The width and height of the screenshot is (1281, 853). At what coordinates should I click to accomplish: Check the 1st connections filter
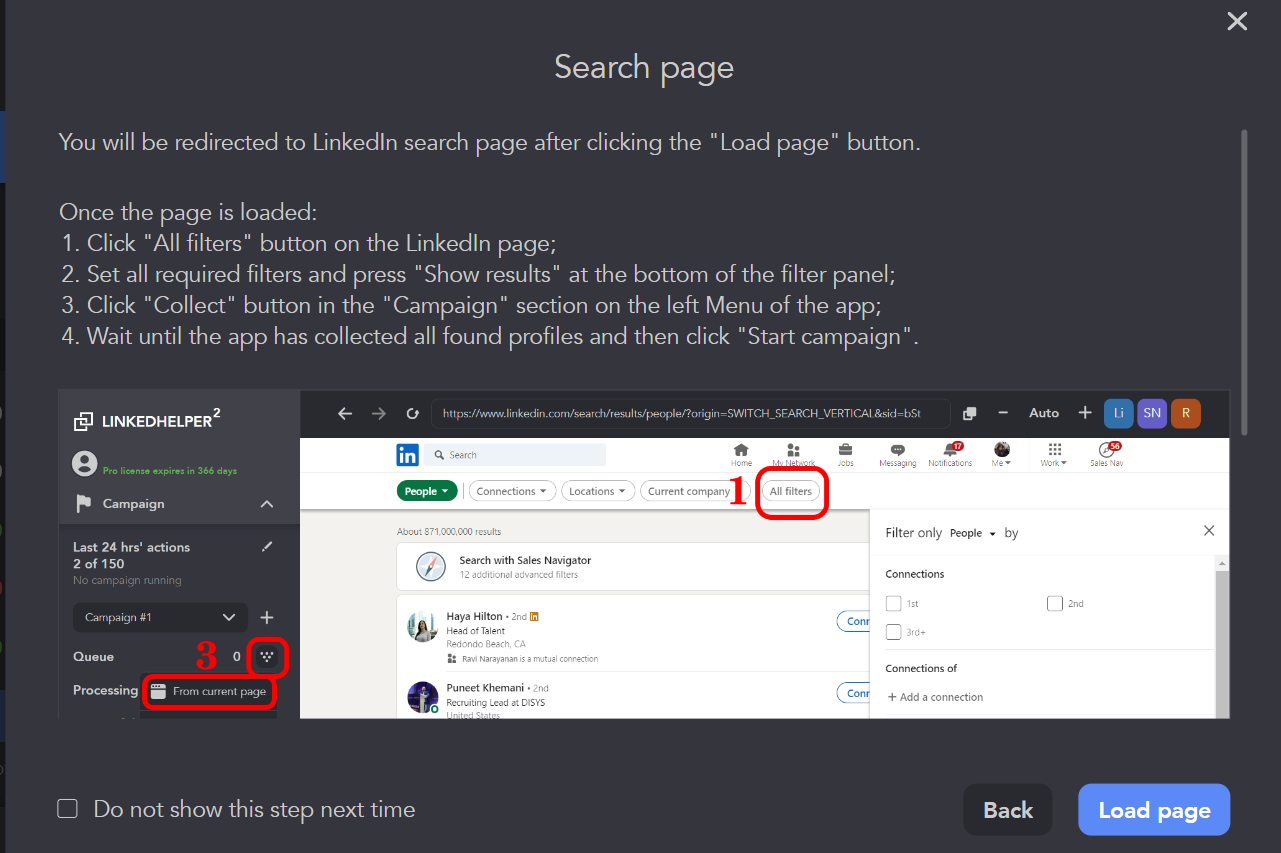pyautogui.click(x=892, y=603)
